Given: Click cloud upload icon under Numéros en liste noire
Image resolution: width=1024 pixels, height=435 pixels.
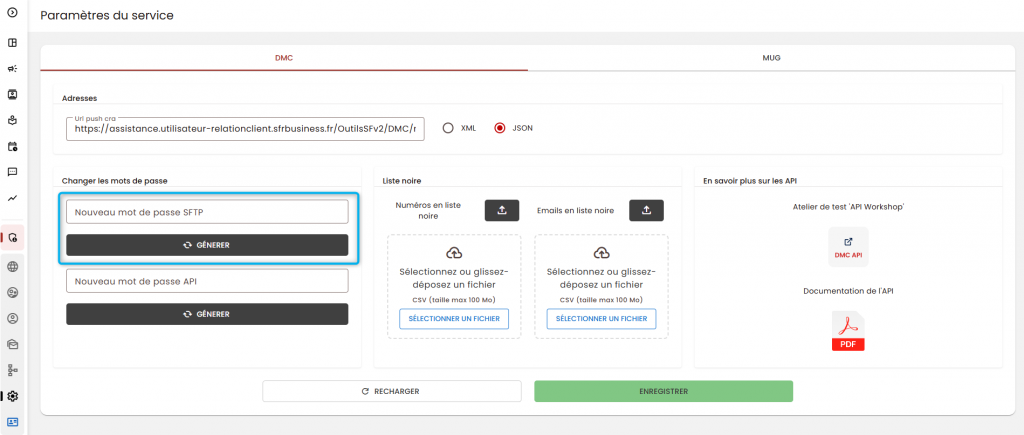Looking at the screenshot, I should click(454, 253).
